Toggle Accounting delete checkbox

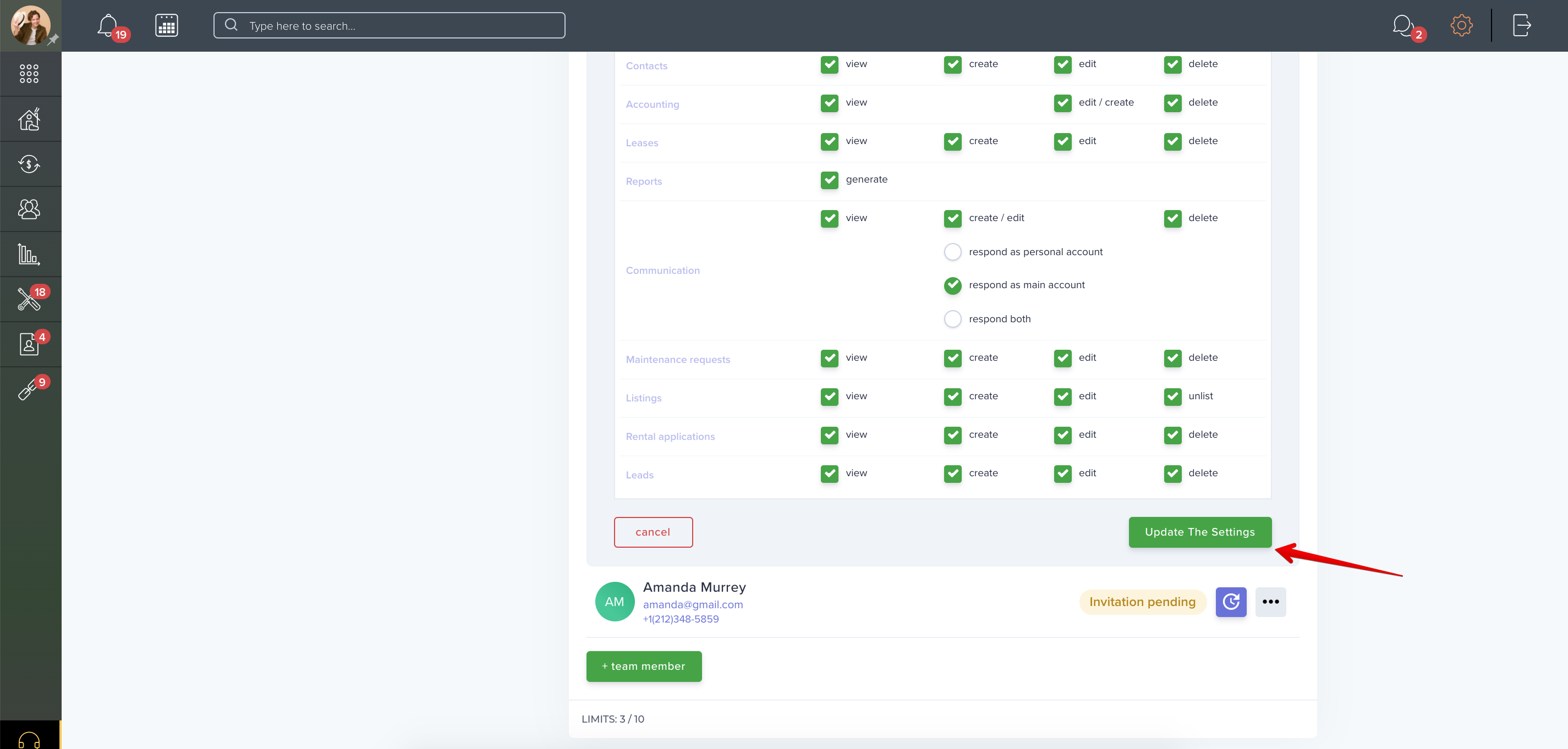pyautogui.click(x=1172, y=103)
